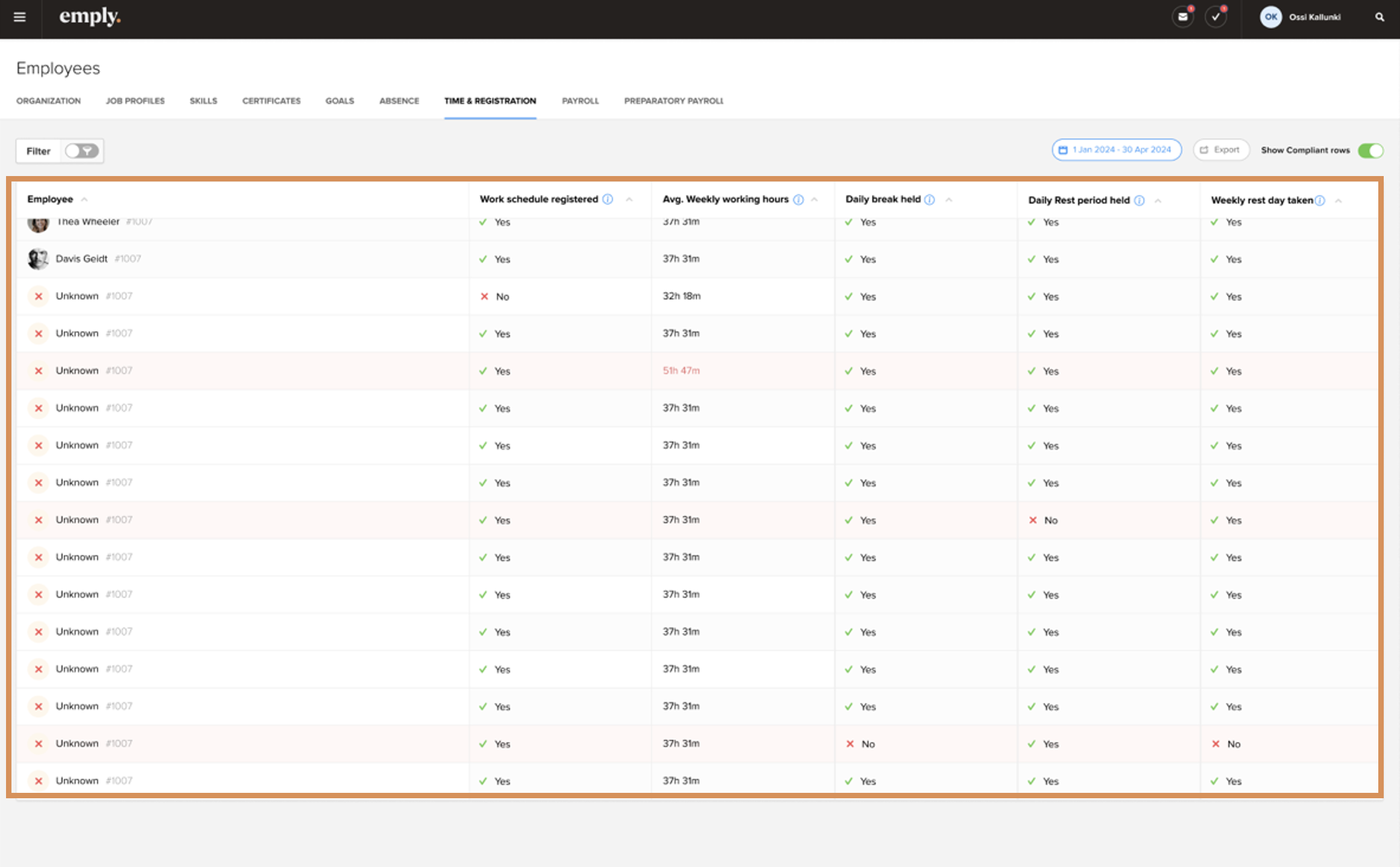Screen dimensions: 1400x867
Task: Disable Show Compliant rows toggle
Action: pos(1370,150)
